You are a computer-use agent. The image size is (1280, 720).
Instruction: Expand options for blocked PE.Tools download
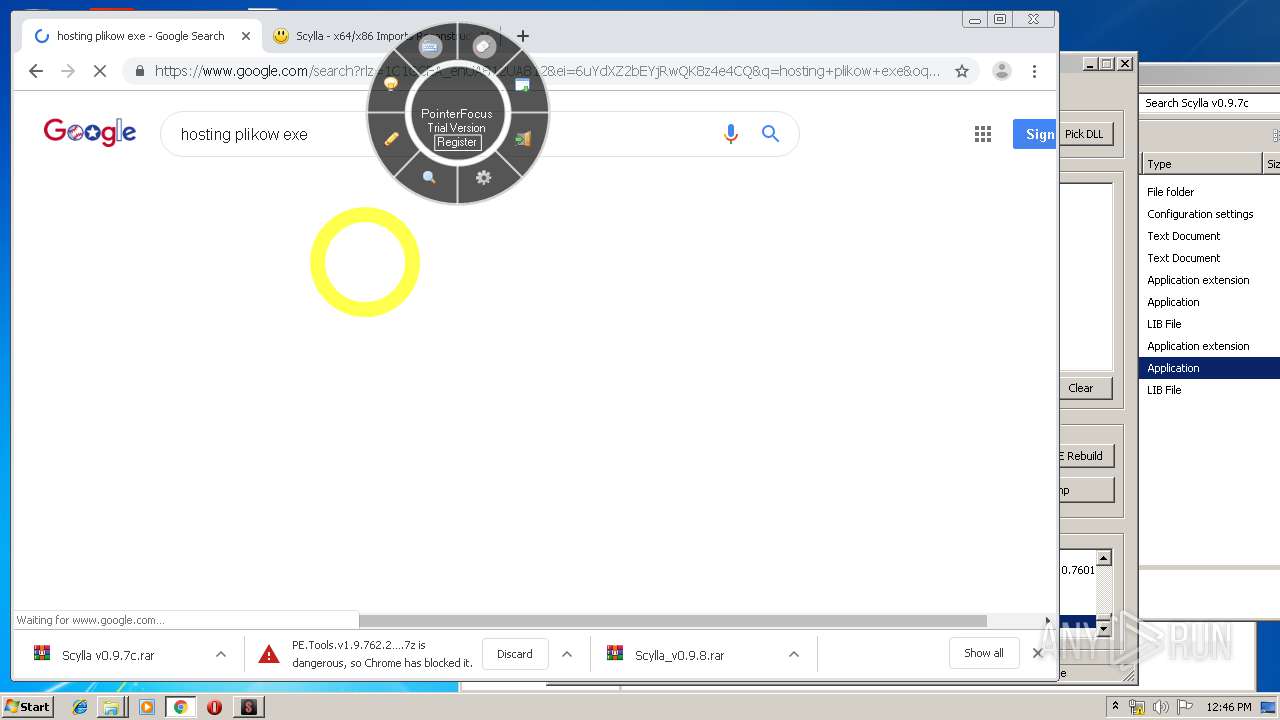tap(567, 654)
